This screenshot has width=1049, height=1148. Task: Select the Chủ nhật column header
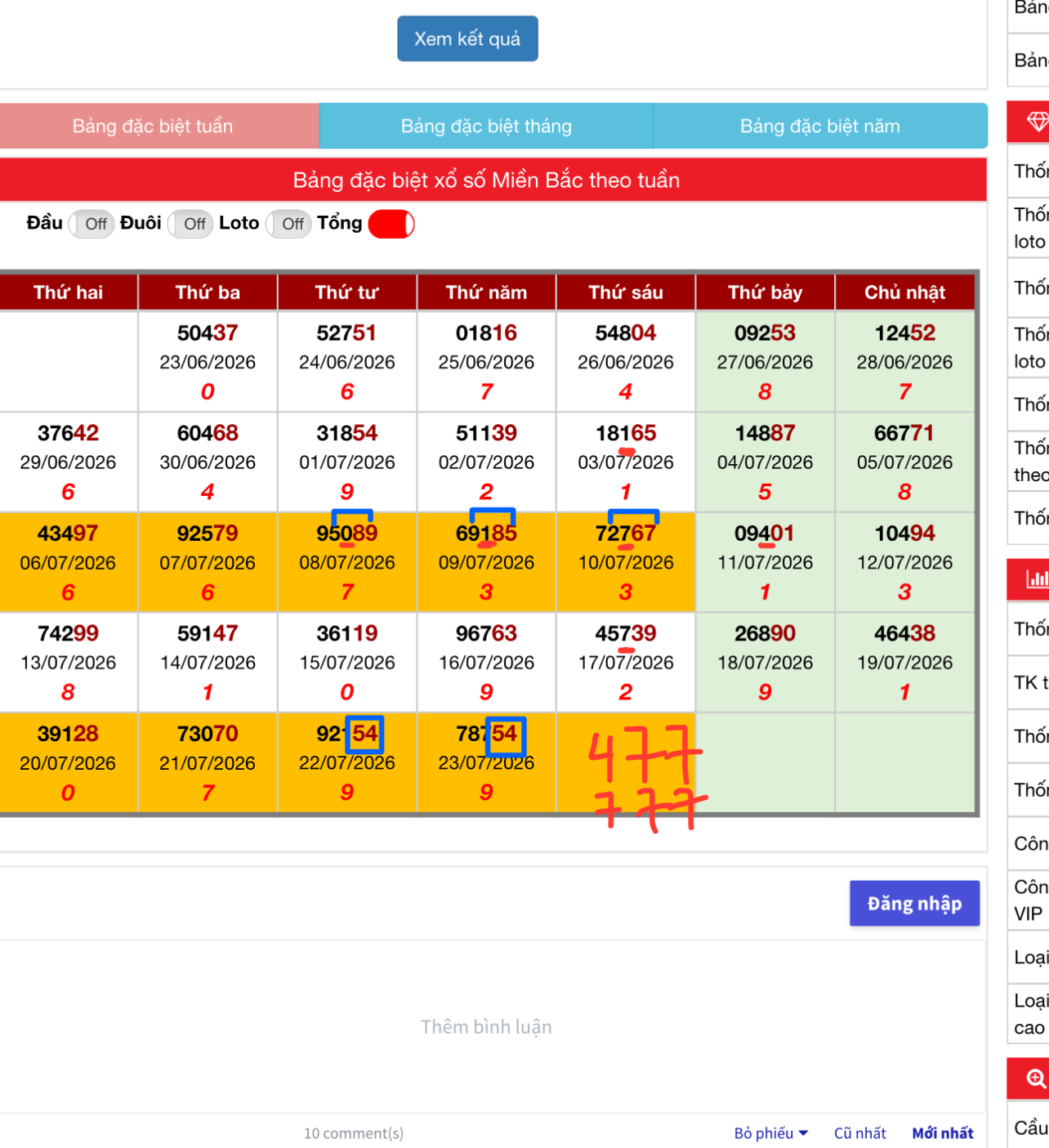coord(905,292)
